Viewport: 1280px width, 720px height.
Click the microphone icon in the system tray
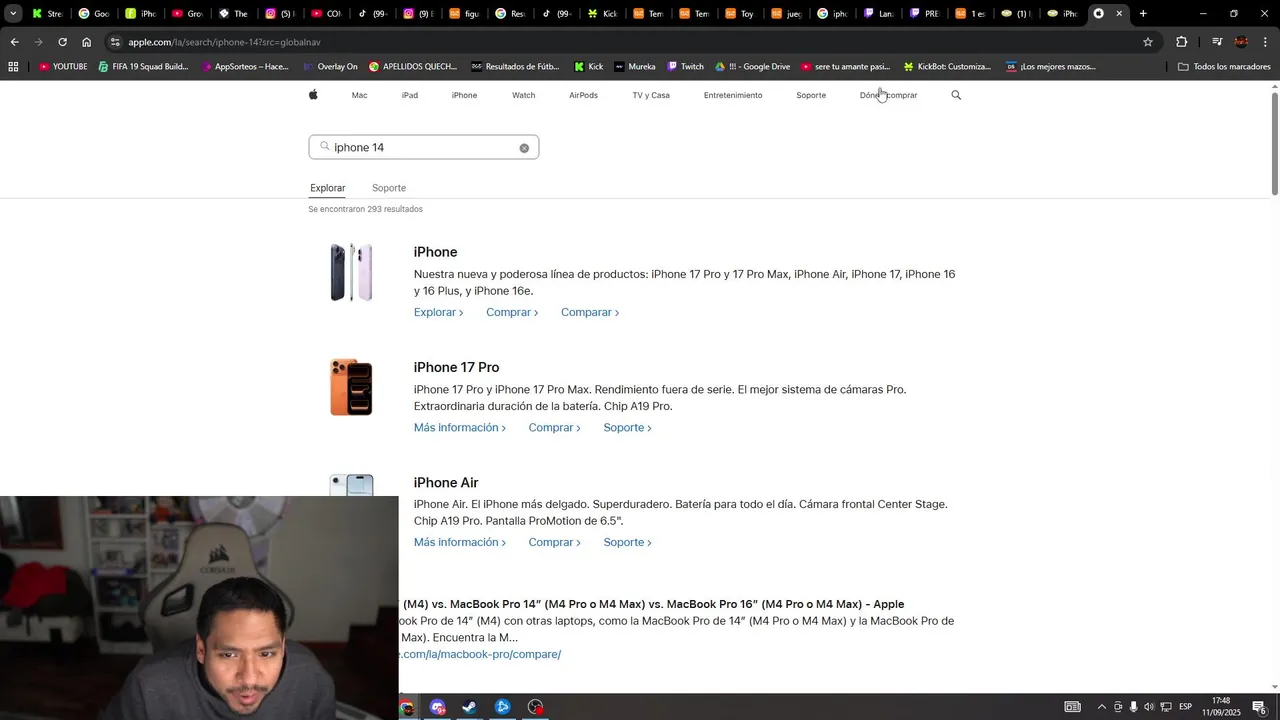click(x=1133, y=707)
